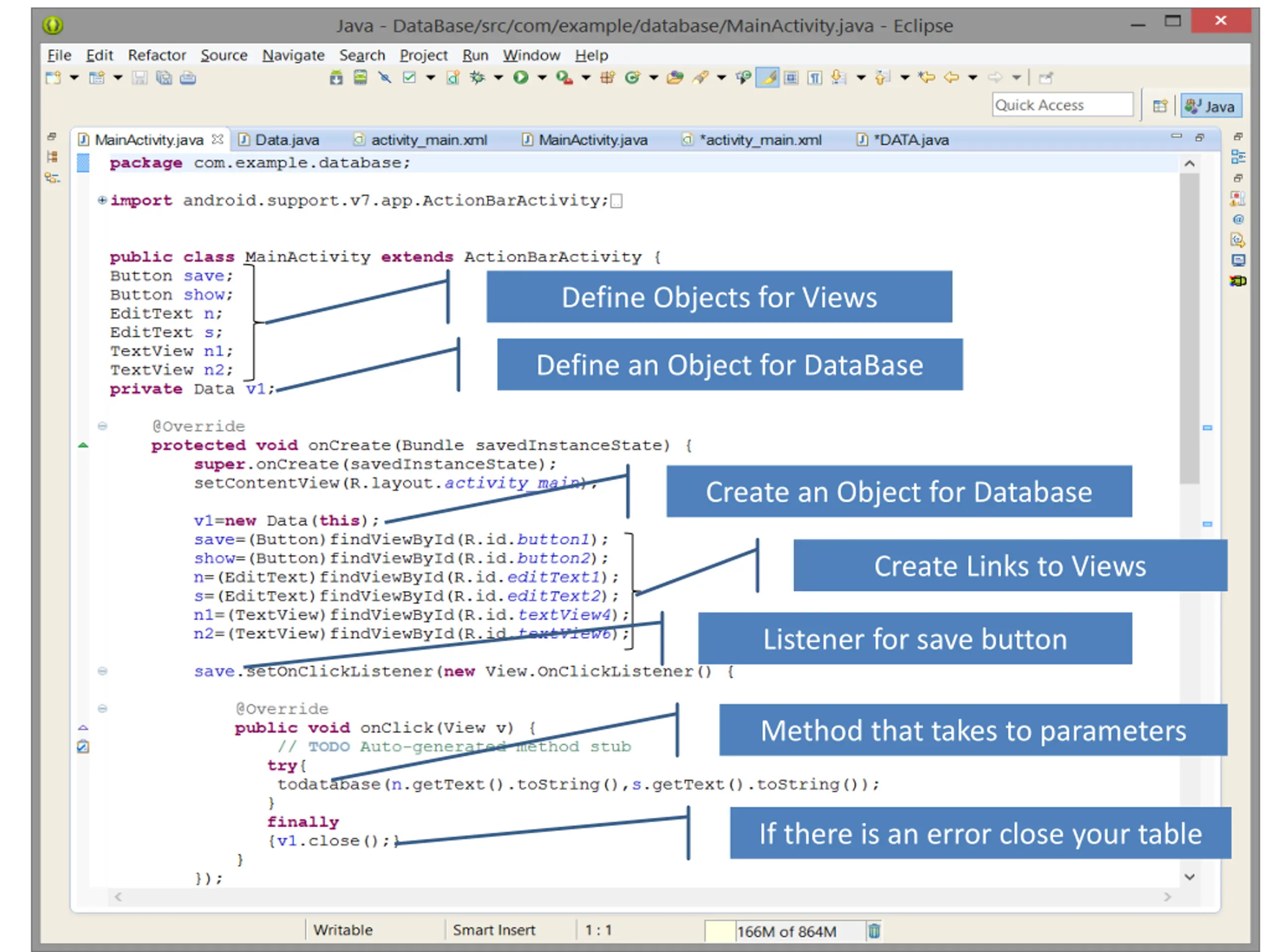Click the green bug Debug icon
1270x952 pixels.
[477, 77]
